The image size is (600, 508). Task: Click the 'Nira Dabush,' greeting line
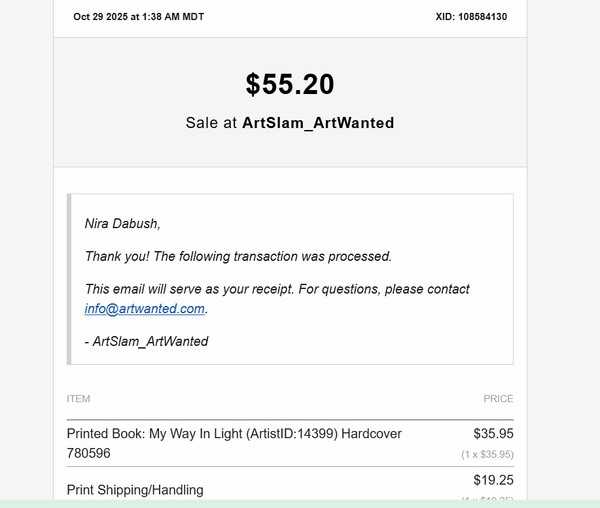click(122, 223)
